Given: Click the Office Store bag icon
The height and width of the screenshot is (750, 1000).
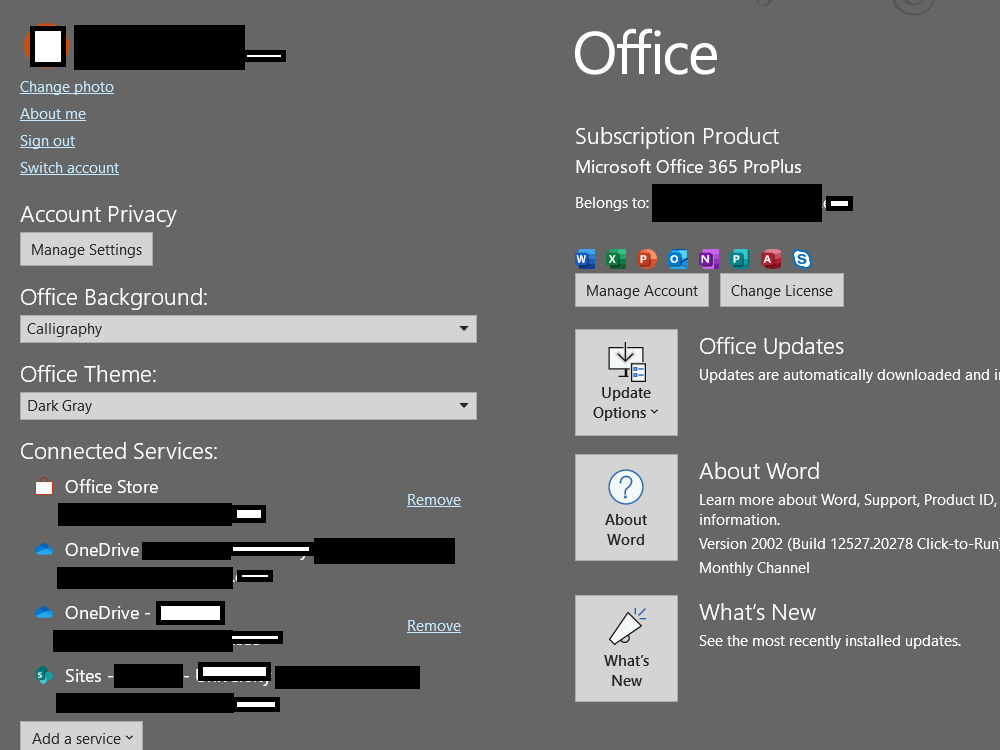Looking at the screenshot, I should tap(44, 487).
